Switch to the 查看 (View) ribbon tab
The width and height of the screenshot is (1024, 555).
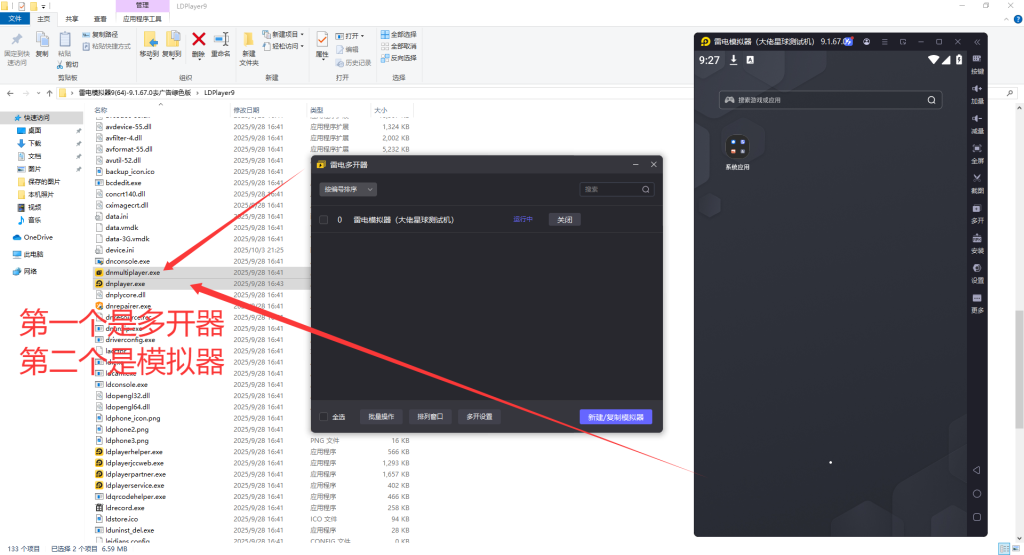pos(100,19)
